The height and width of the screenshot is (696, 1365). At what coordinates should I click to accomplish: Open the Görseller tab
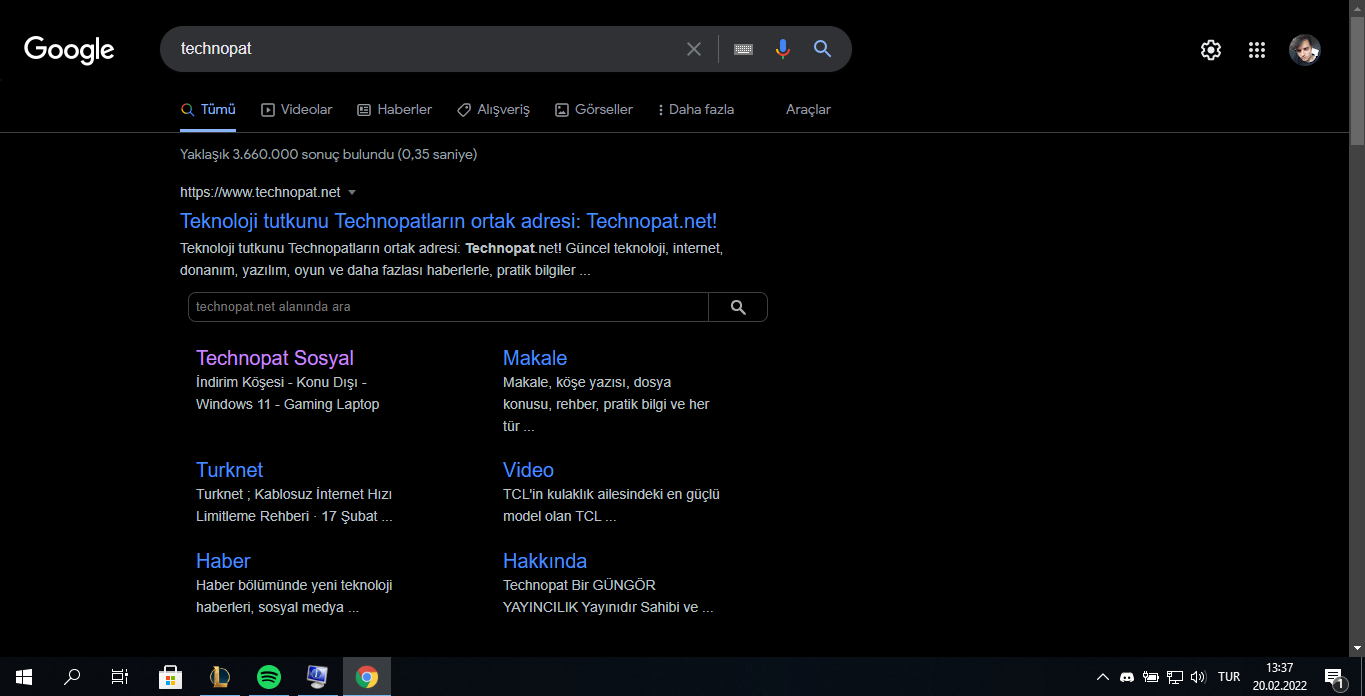click(x=594, y=110)
